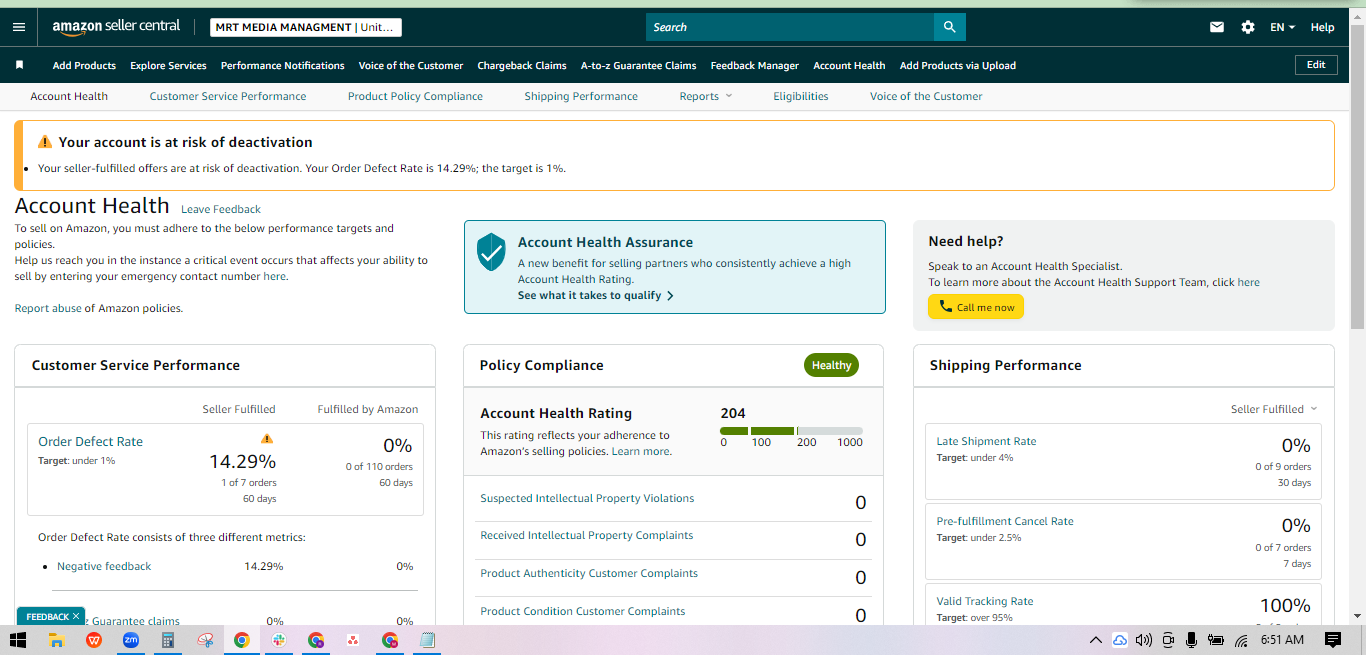Select the Eligibilities tab
The width and height of the screenshot is (1366, 655).
click(801, 96)
